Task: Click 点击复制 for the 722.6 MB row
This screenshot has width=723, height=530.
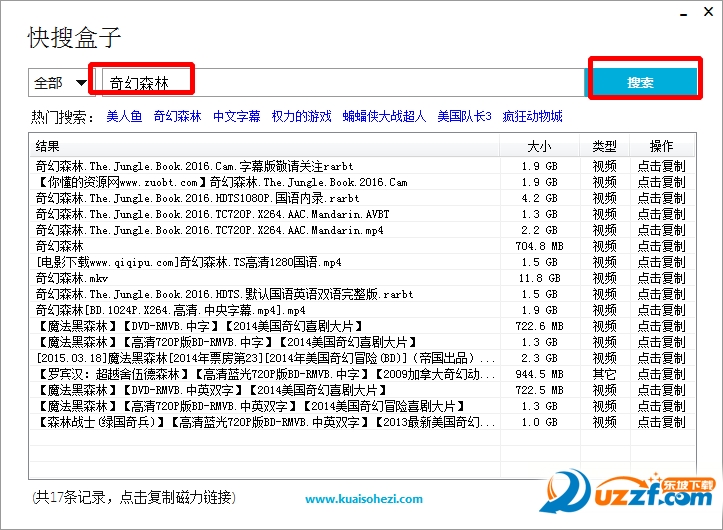Action: coord(662,326)
